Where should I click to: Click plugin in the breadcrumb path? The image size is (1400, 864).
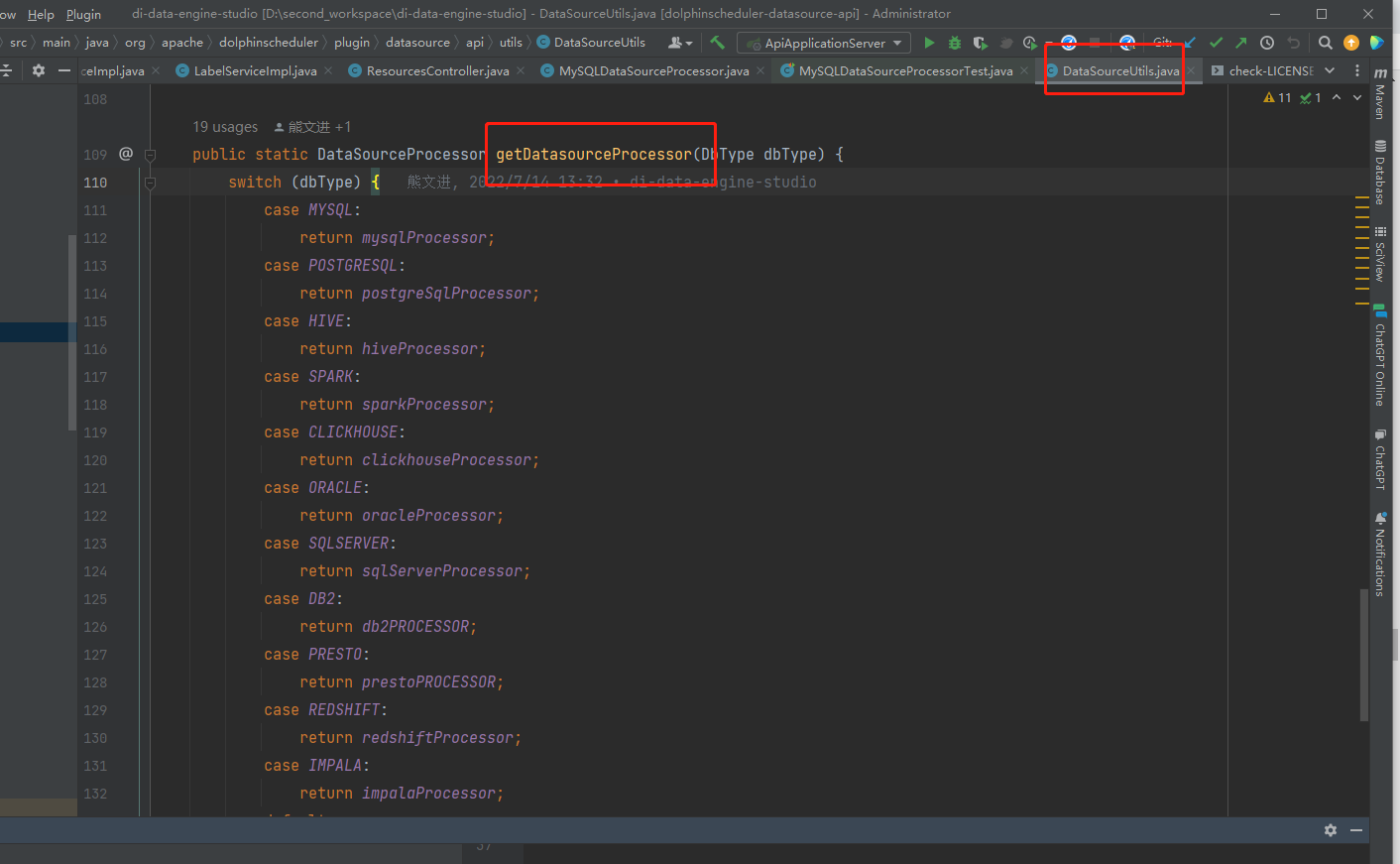(352, 43)
